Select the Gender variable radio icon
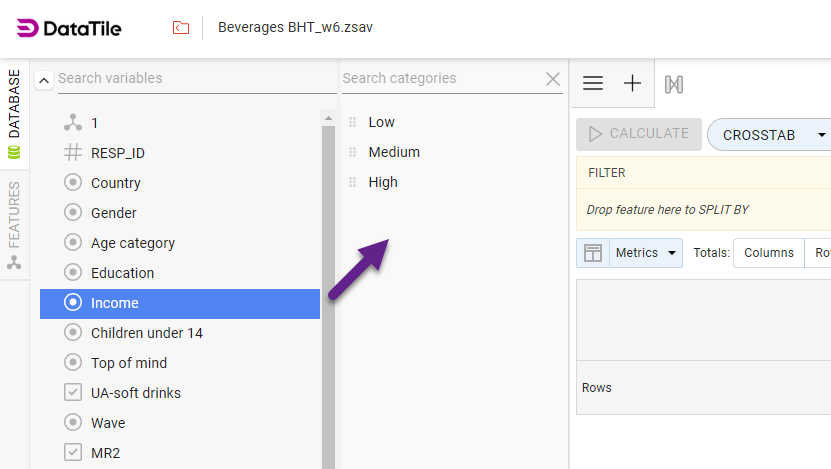Screen dimensions: 831x469 click(x=72, y=213)
